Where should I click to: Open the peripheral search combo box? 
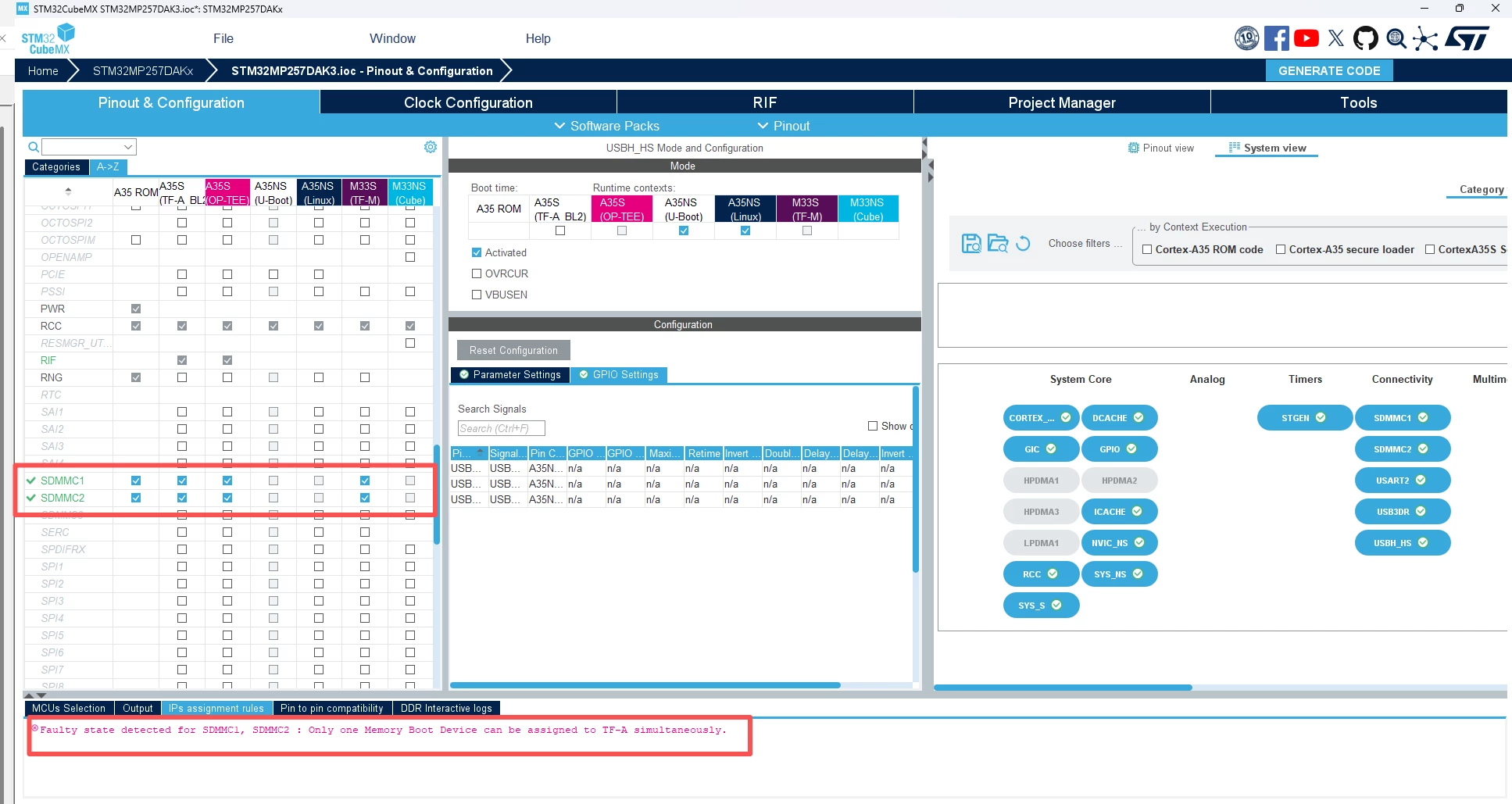tap(89, 147)
